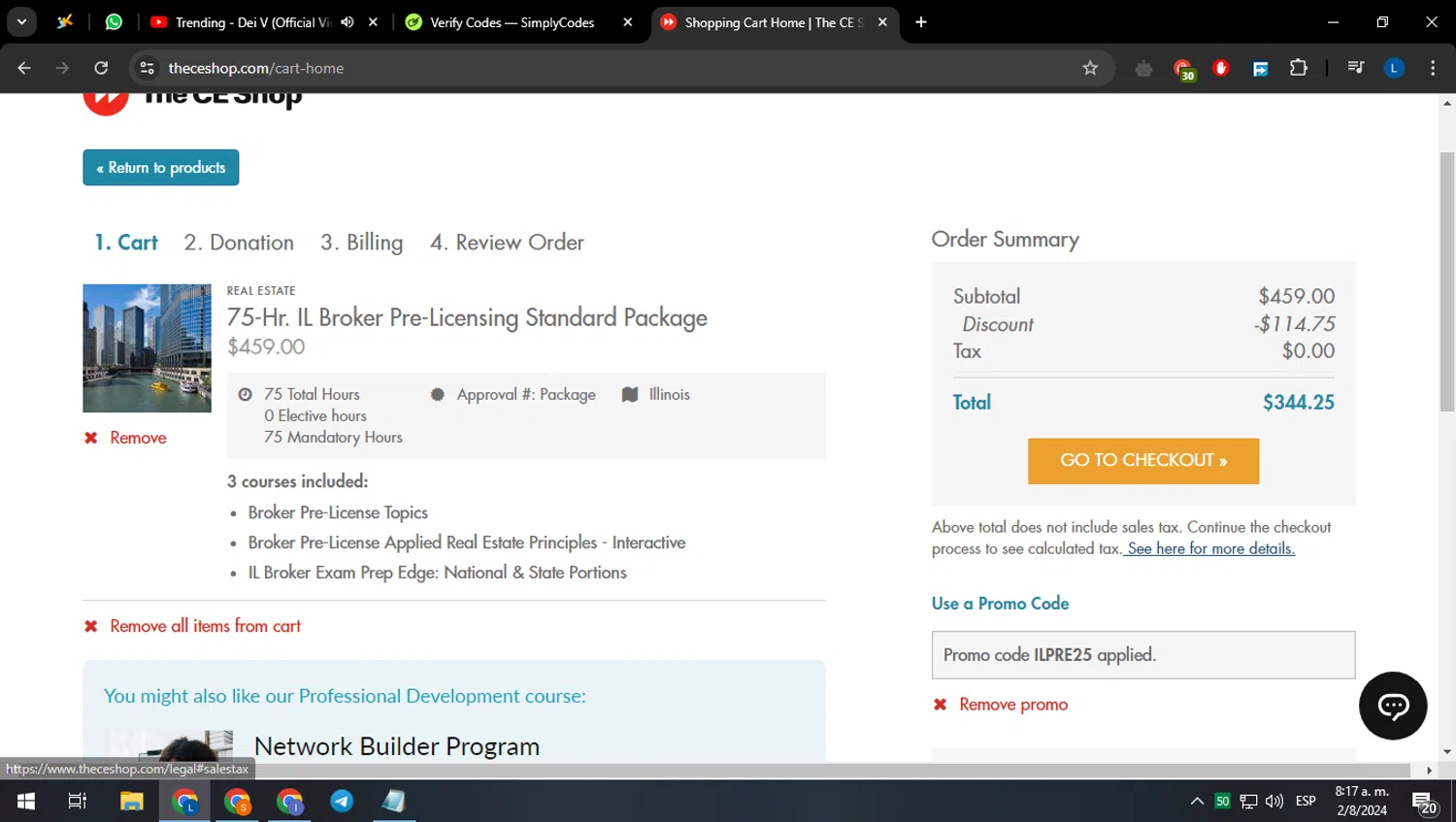This screenshot has width=1456, height=822.
Task: Click the horizontal scrollbar right arrow
Action: pos(1429,771)
